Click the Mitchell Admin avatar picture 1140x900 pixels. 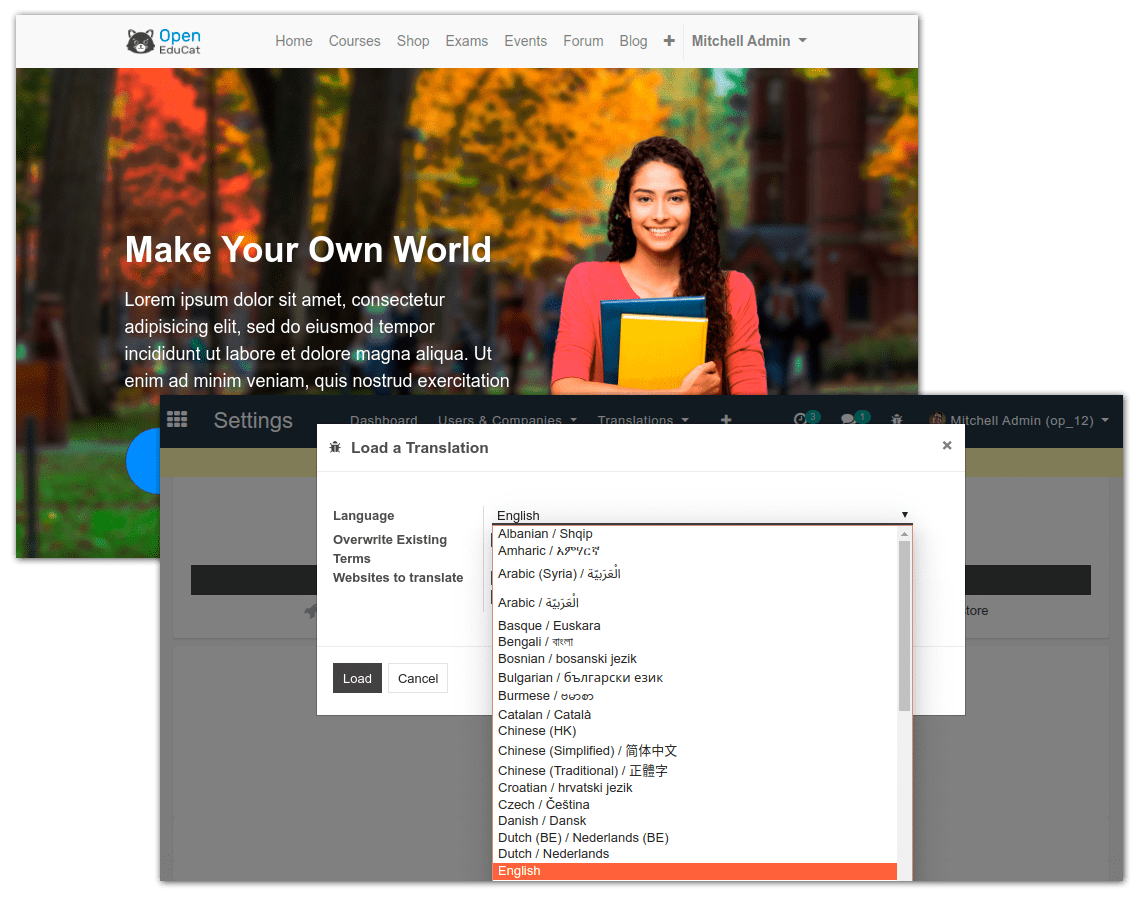click(x=938, y=420)
